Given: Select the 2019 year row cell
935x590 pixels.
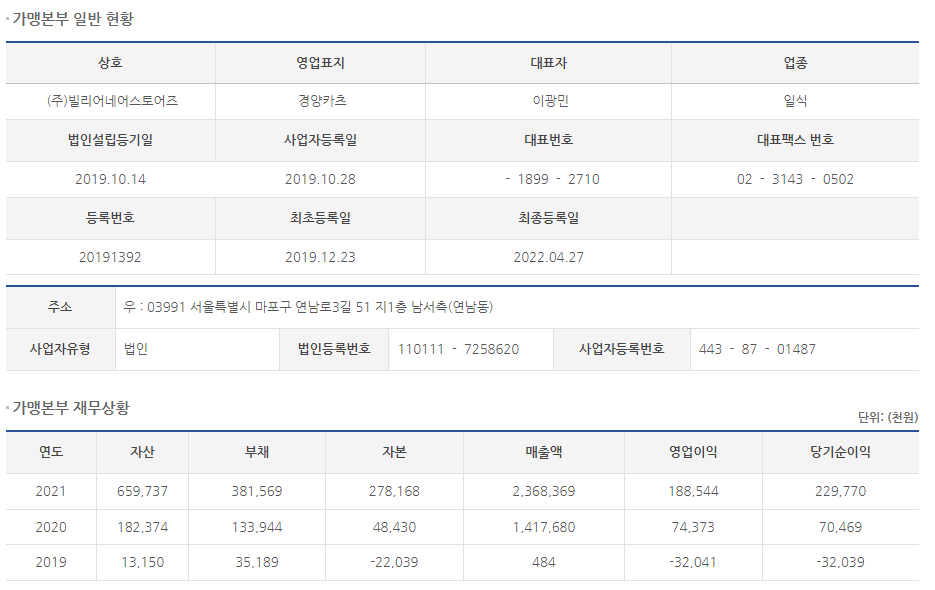Looking at the screenshot, I should tap(51, 562).
